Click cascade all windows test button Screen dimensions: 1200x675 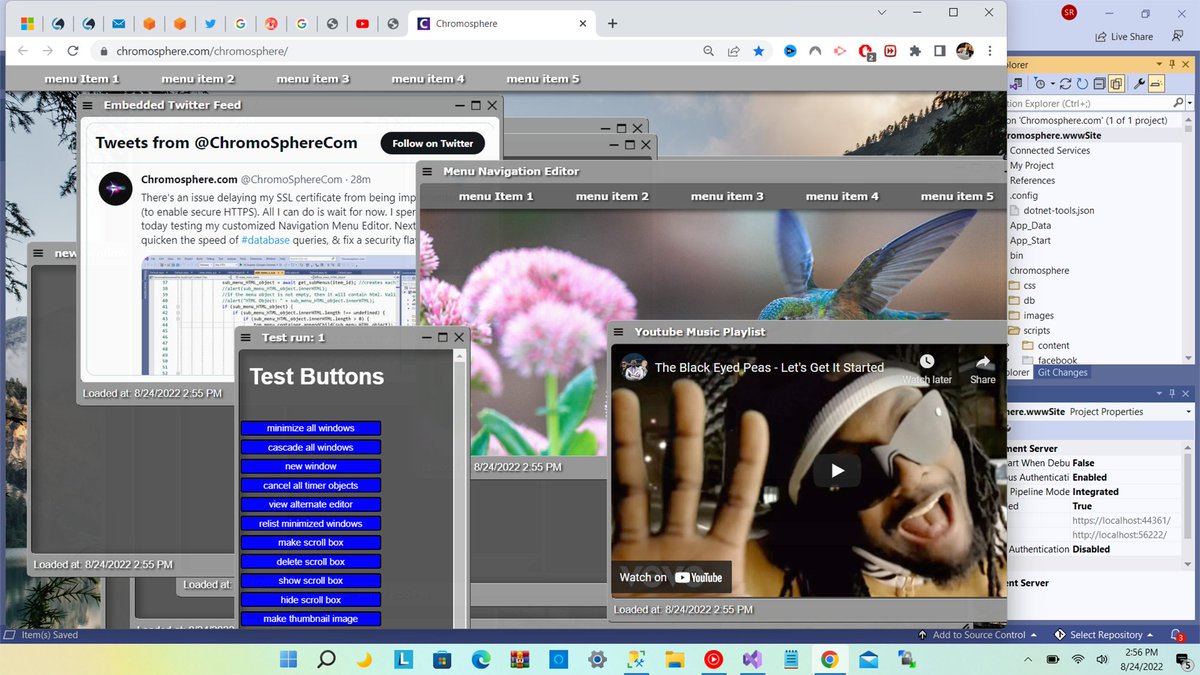tap(311, 447)
